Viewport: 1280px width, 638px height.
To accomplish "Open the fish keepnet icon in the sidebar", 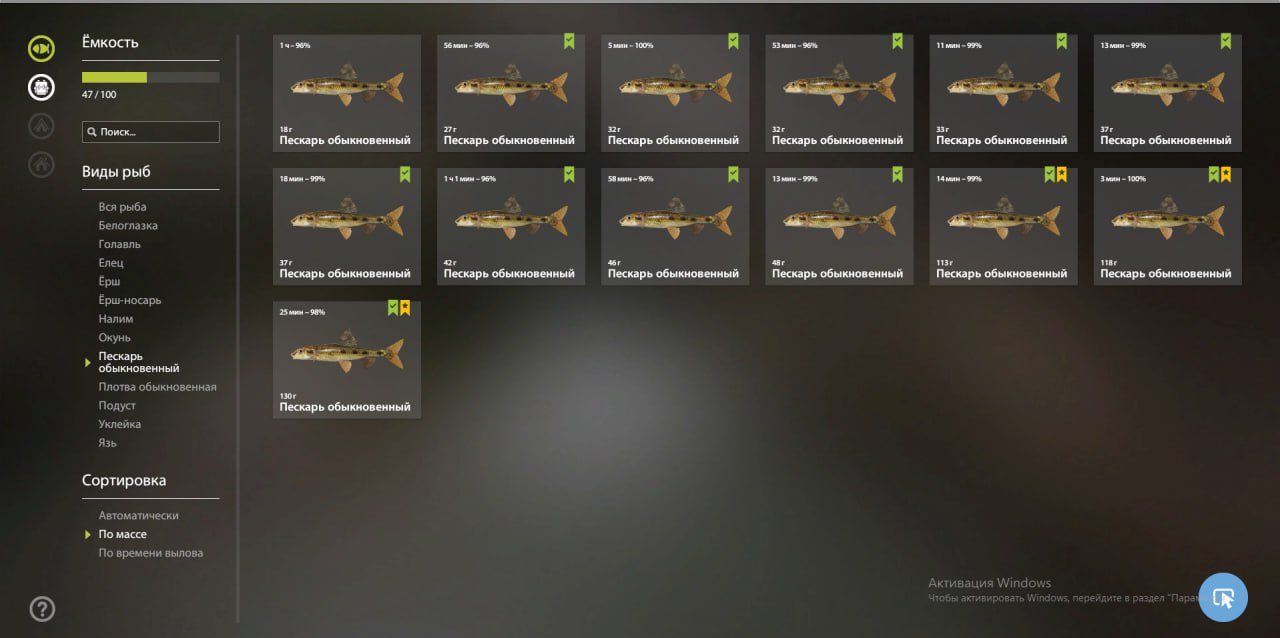I will pos(41,48).
